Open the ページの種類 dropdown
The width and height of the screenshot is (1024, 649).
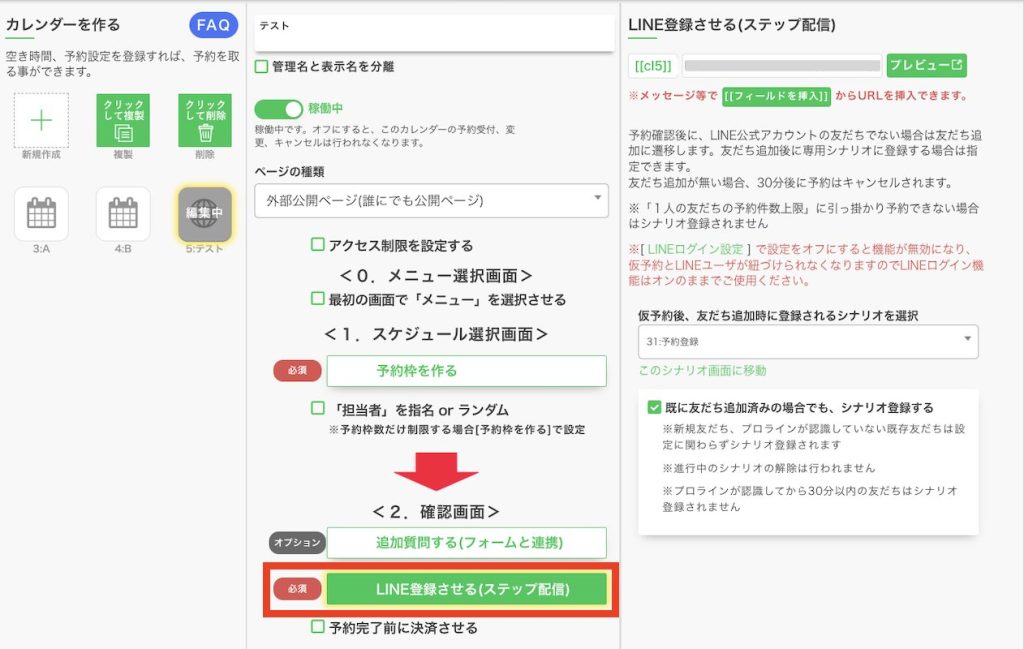431,201
